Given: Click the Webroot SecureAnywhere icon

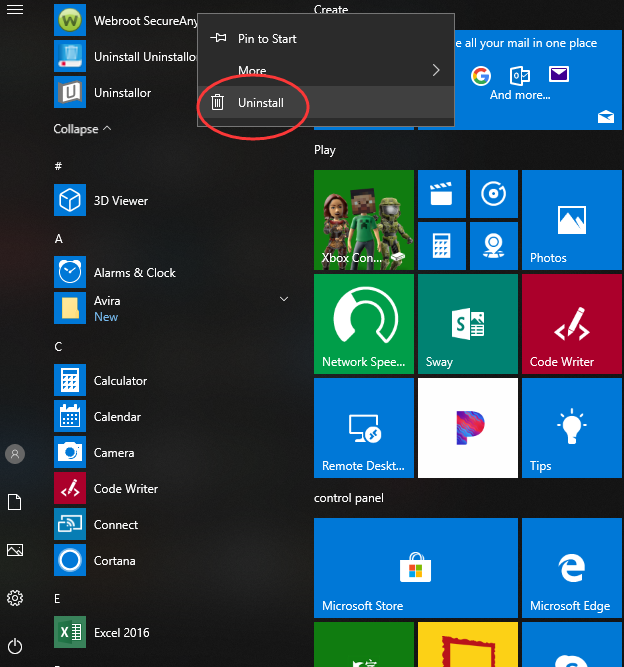Looking at the screenshot, I should click(70, 20).
